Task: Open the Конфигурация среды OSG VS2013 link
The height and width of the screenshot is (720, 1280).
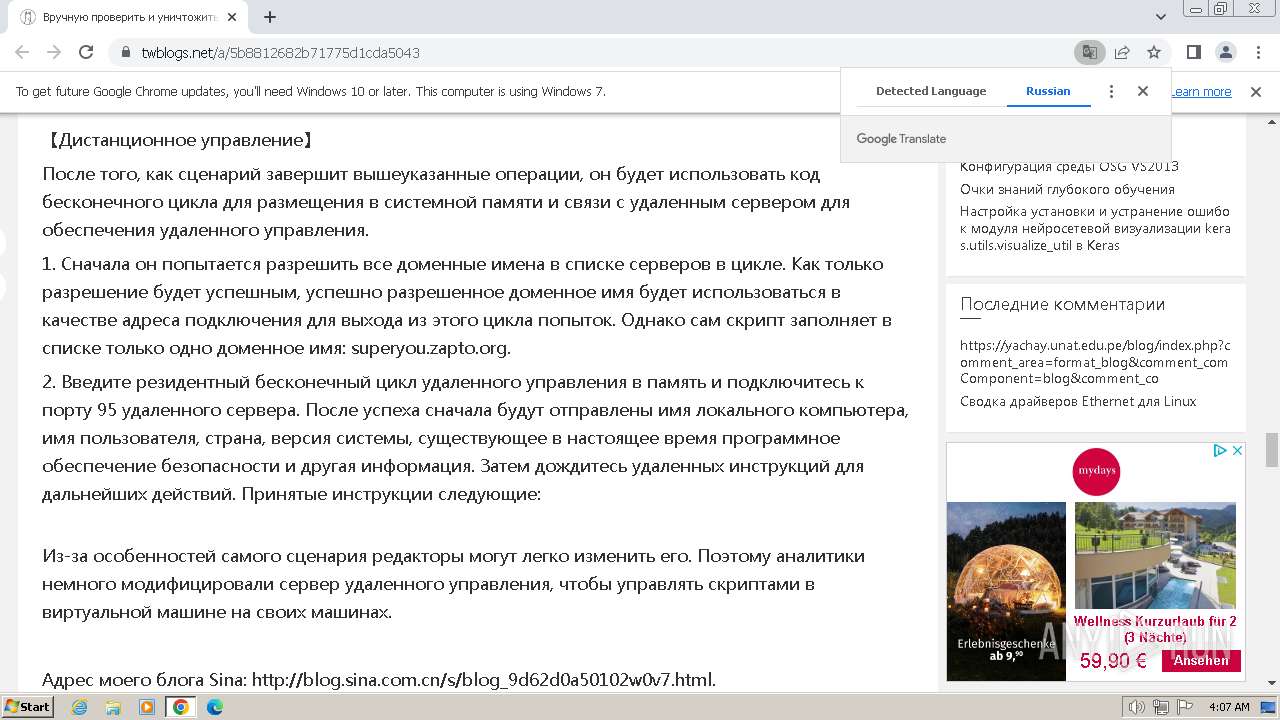Action: click(1069, 167)
